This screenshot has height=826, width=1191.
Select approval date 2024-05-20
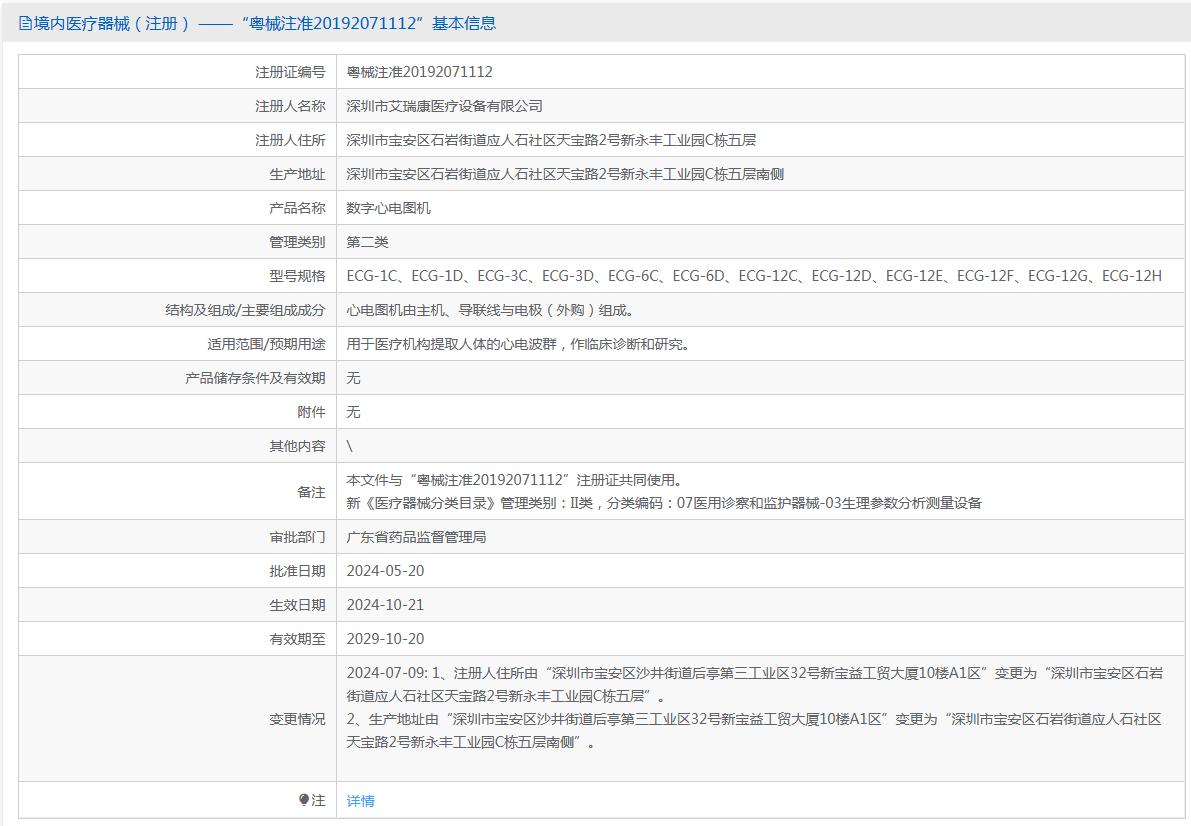click(385, 571)
